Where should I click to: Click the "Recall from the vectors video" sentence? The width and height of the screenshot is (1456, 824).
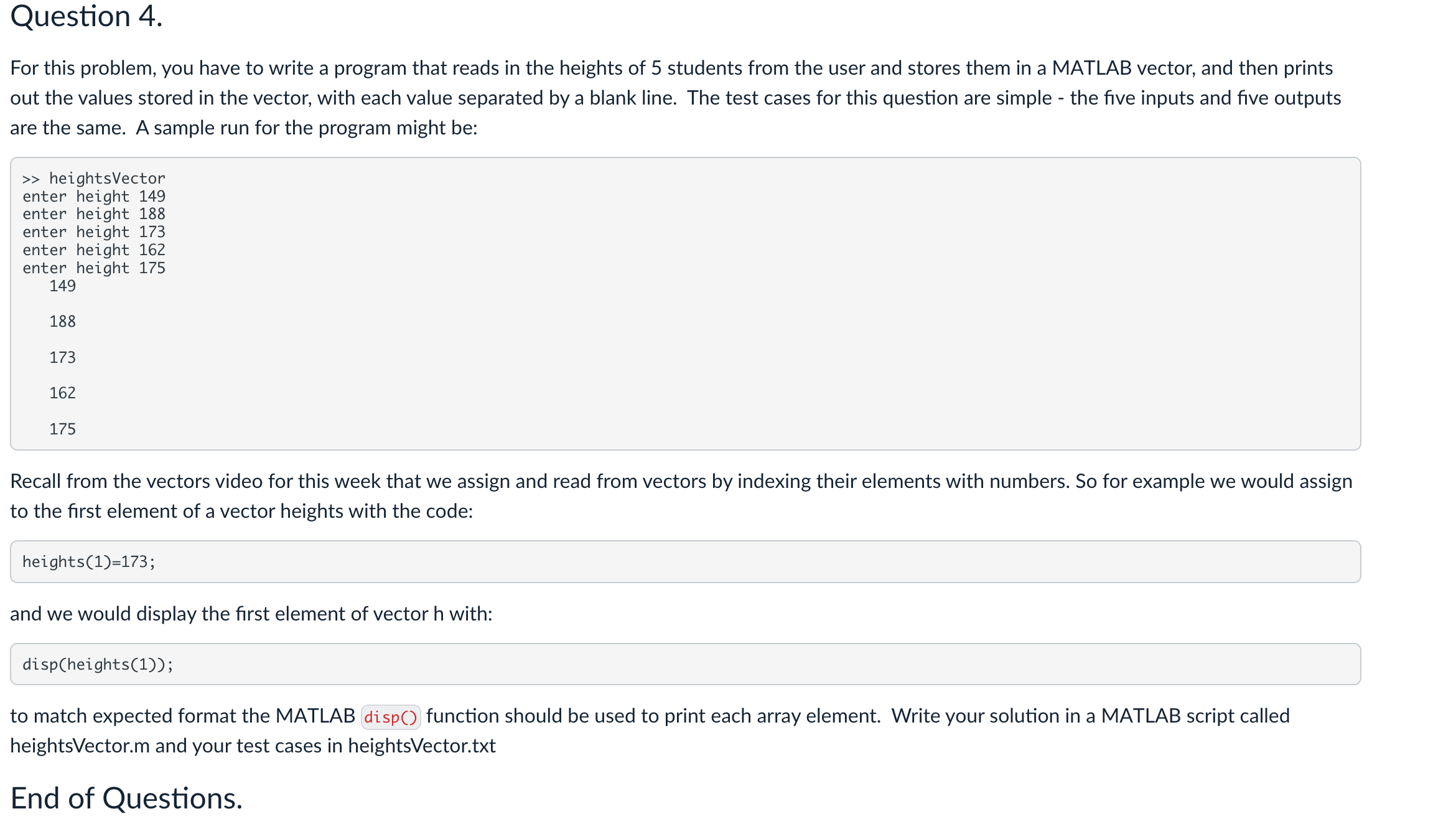681,482
